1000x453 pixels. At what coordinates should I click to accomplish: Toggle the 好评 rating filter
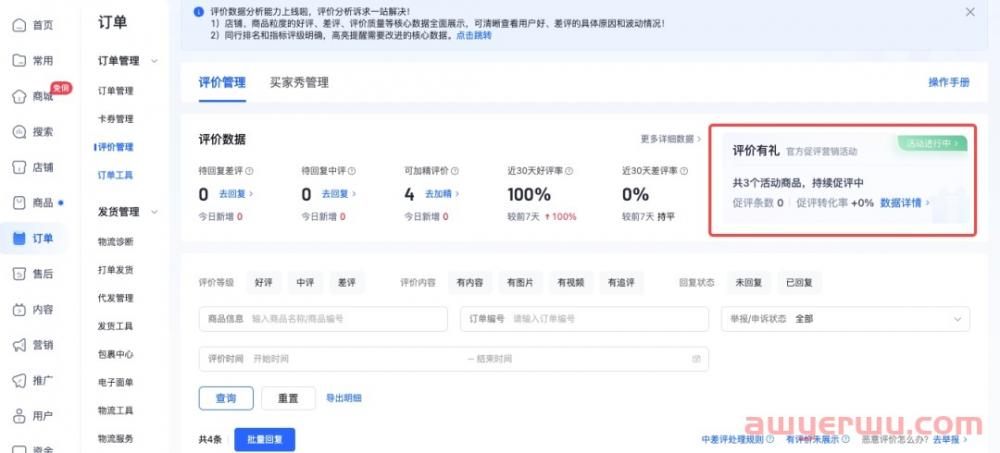click(x=263, y=283)
